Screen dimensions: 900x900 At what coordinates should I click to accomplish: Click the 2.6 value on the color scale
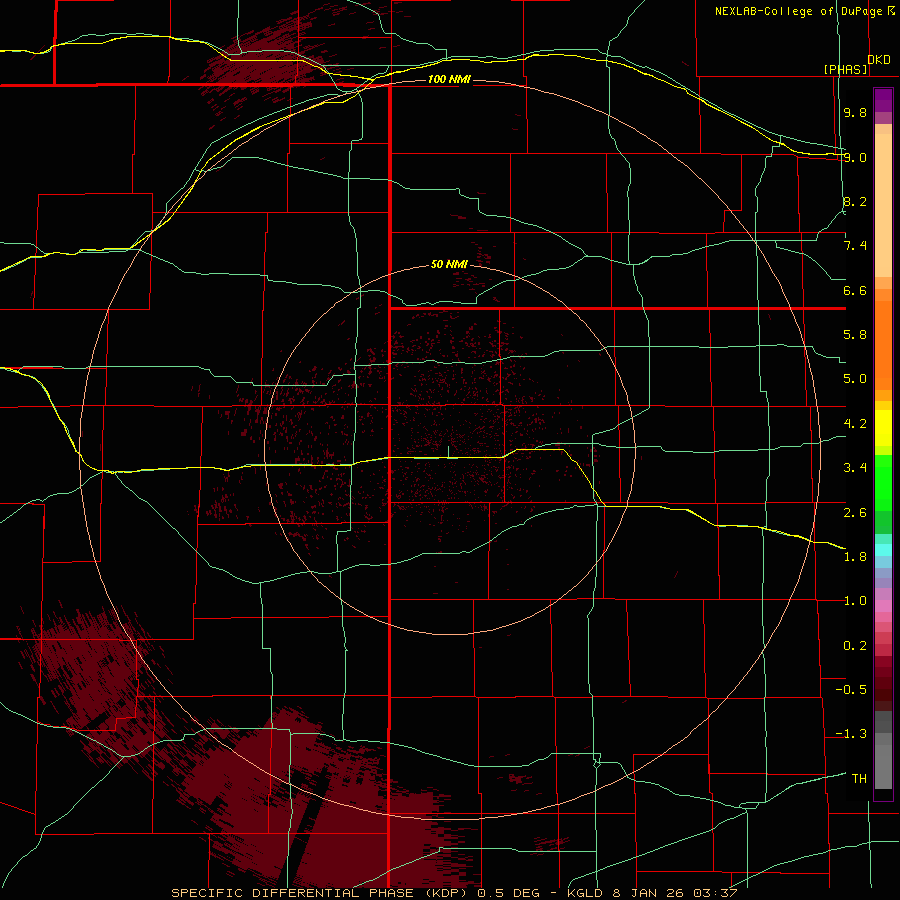855,513
